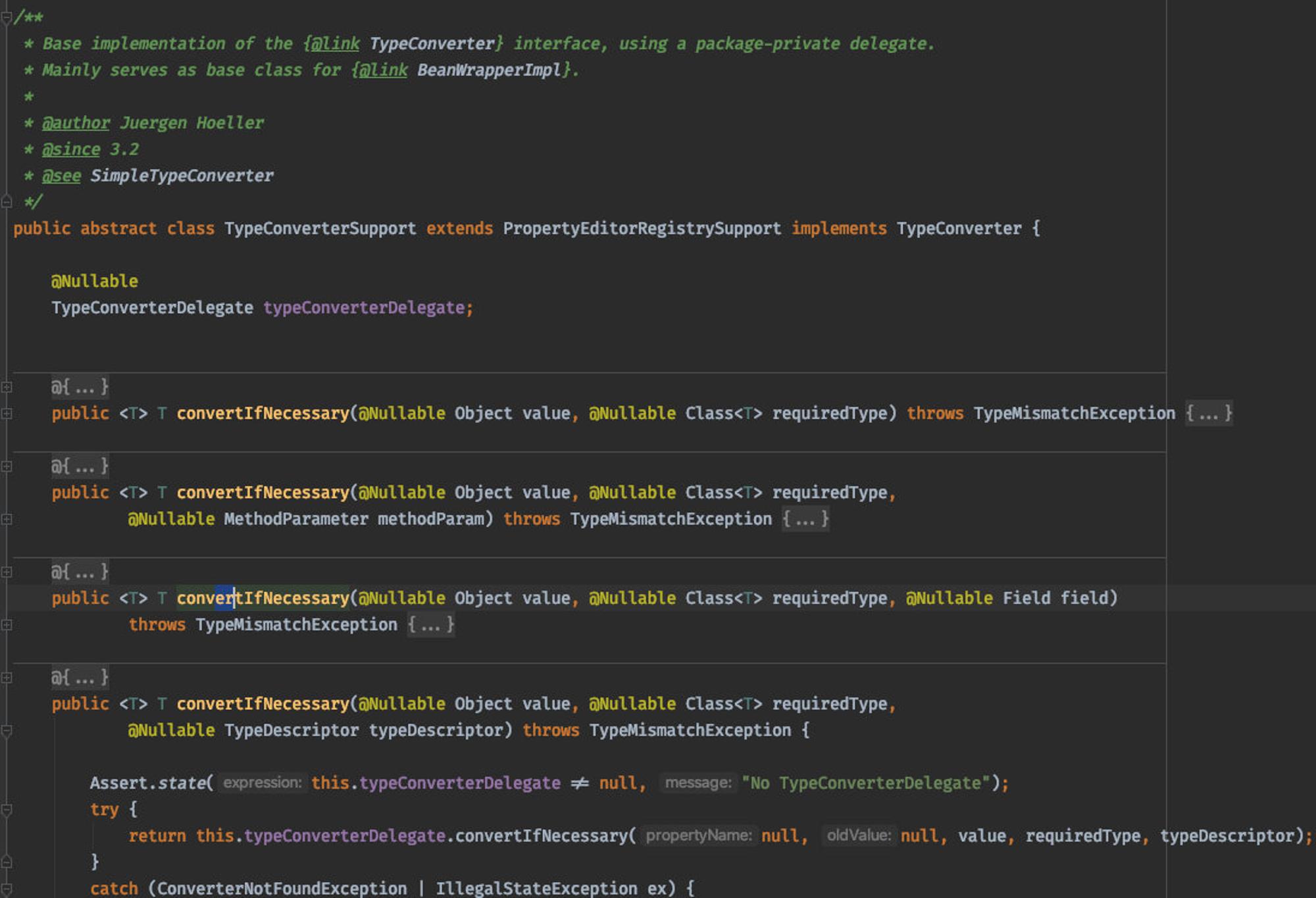Follow the @see SimpleTypeConverter reference
Screen dimensions: 1316x898
pos(182,176)
